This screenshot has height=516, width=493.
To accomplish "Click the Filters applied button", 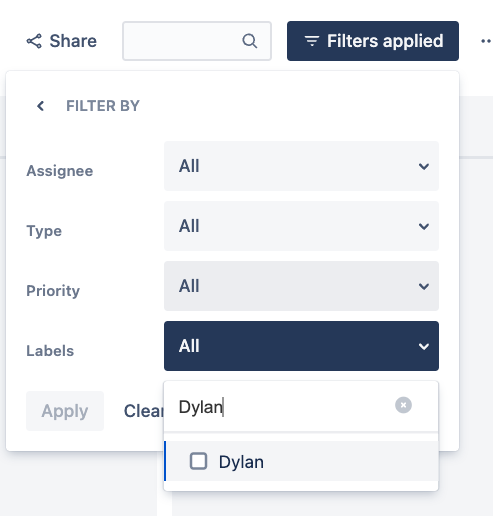I will (x=373, y=41).
